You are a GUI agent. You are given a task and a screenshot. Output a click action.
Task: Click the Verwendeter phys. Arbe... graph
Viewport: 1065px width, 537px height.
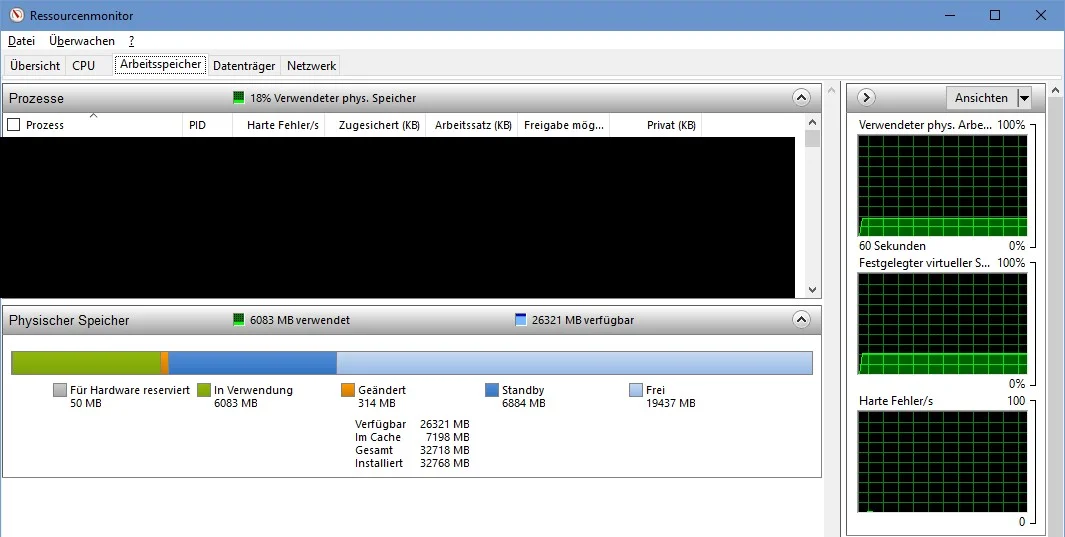click(x=943, y=185)
